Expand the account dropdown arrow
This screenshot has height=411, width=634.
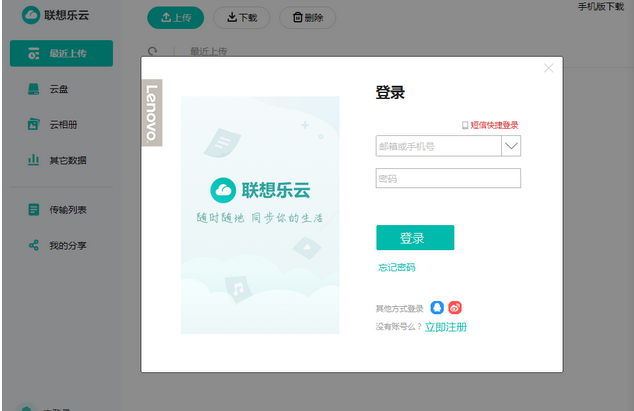coord(511,146)
